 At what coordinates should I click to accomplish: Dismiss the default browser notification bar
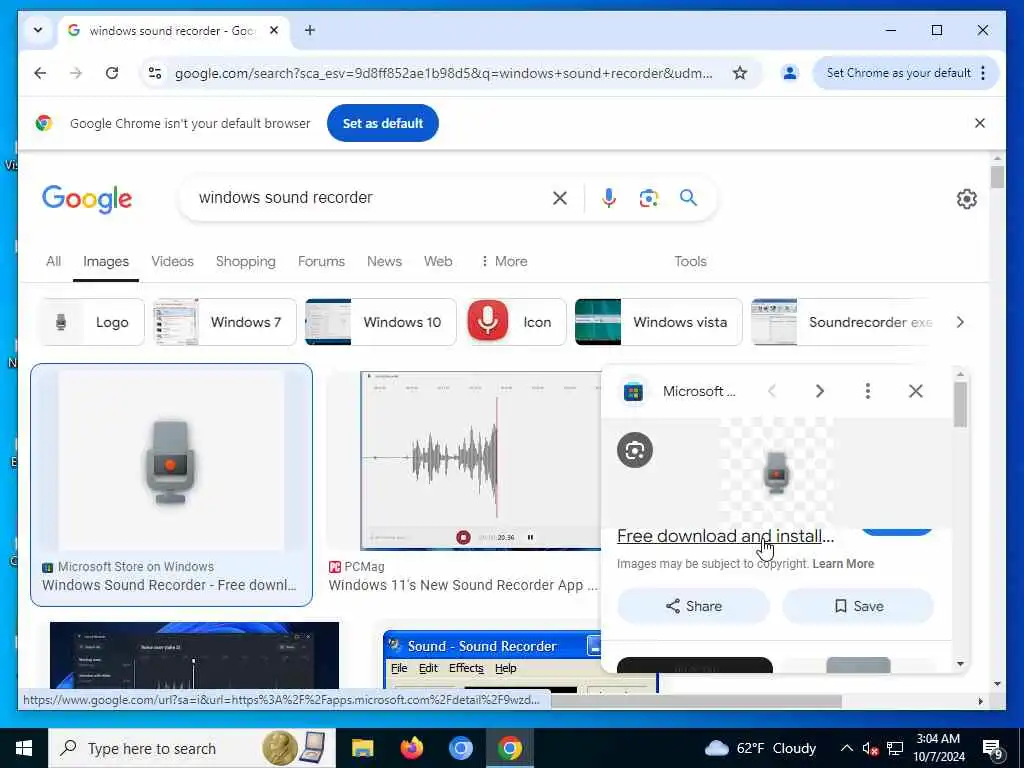(980, 123)
